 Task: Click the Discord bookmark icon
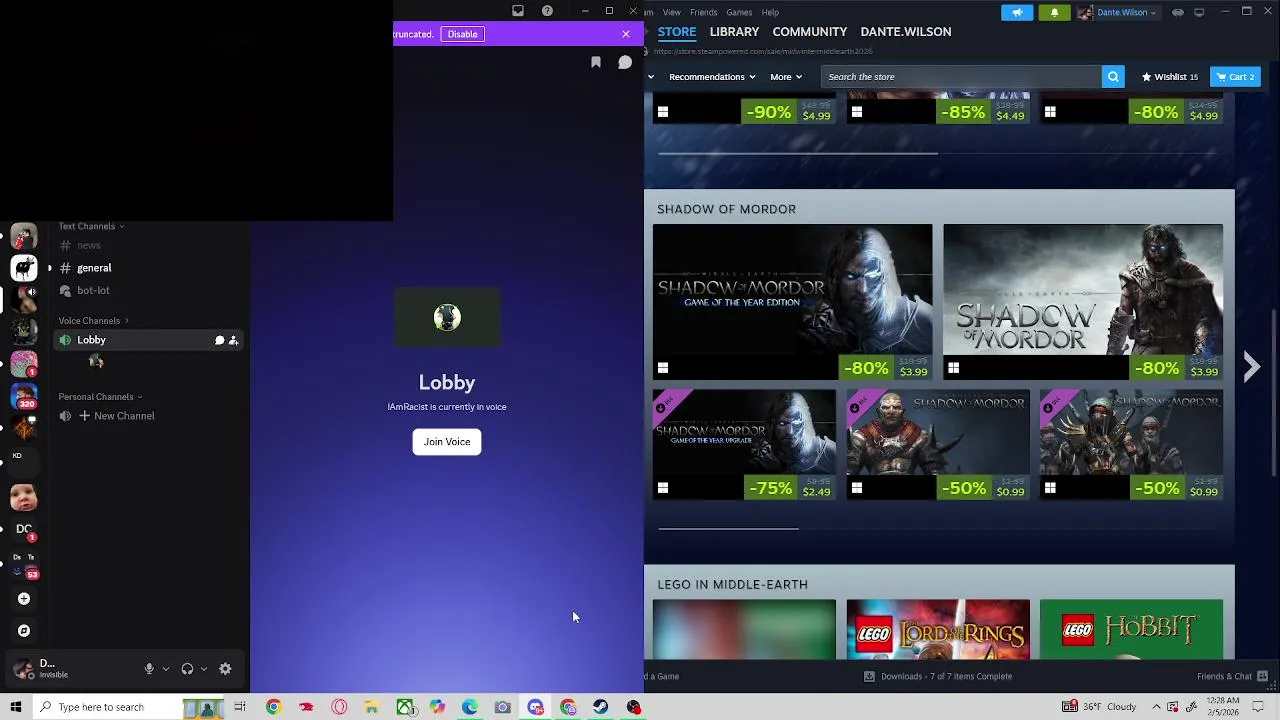596,62
